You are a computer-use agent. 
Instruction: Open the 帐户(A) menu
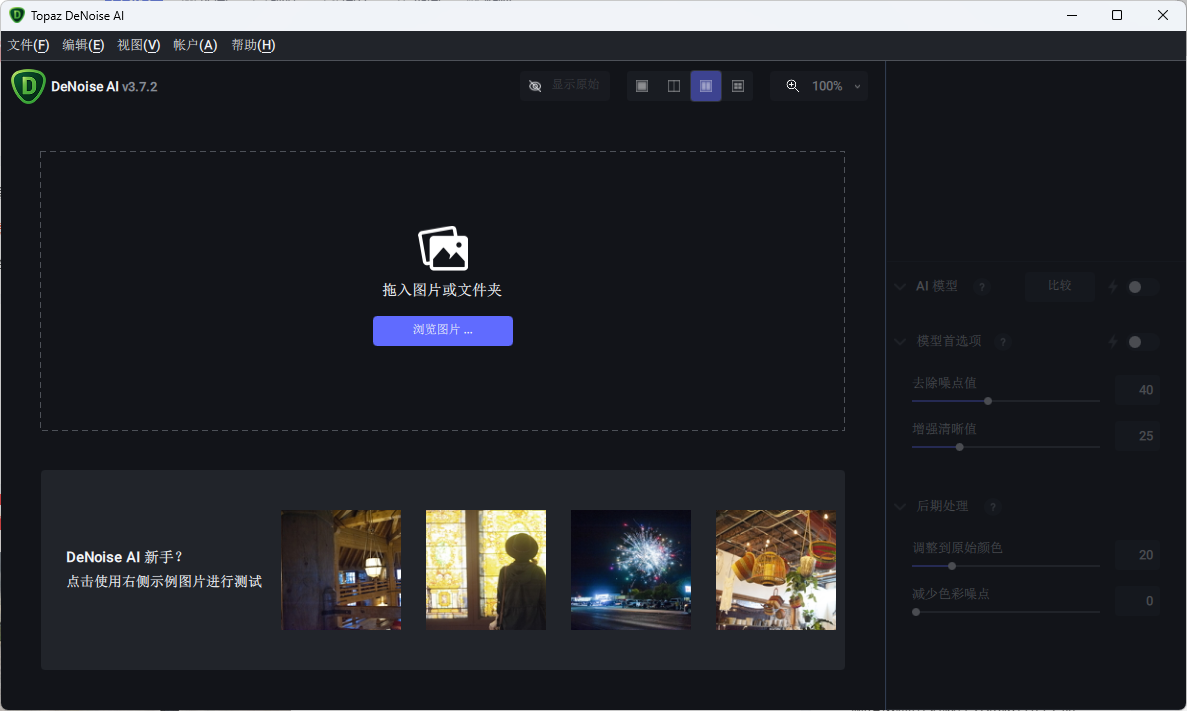click(195, 45)
